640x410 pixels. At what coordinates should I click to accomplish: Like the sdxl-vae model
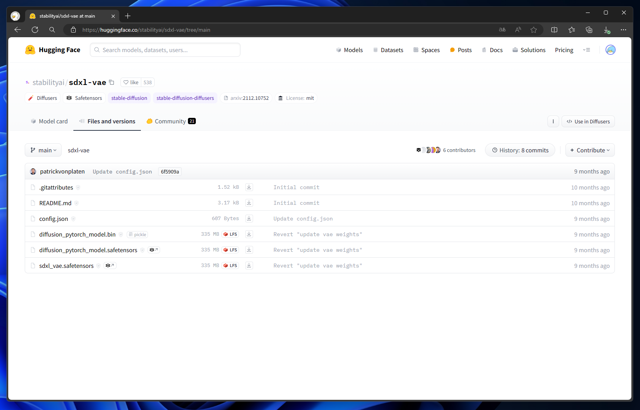click(x=131, y=82)
